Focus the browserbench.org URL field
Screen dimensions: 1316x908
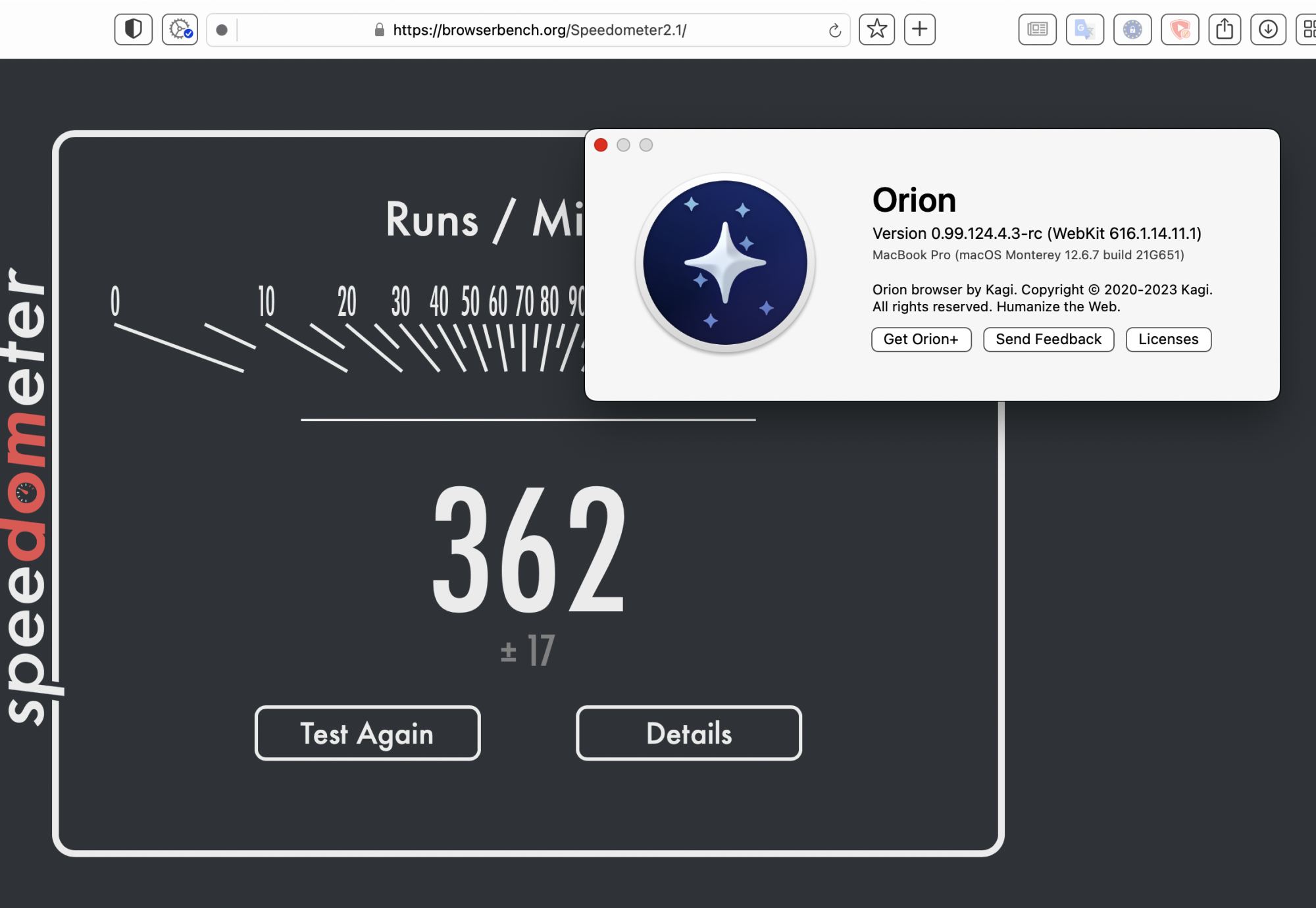(x=540, y=30)
